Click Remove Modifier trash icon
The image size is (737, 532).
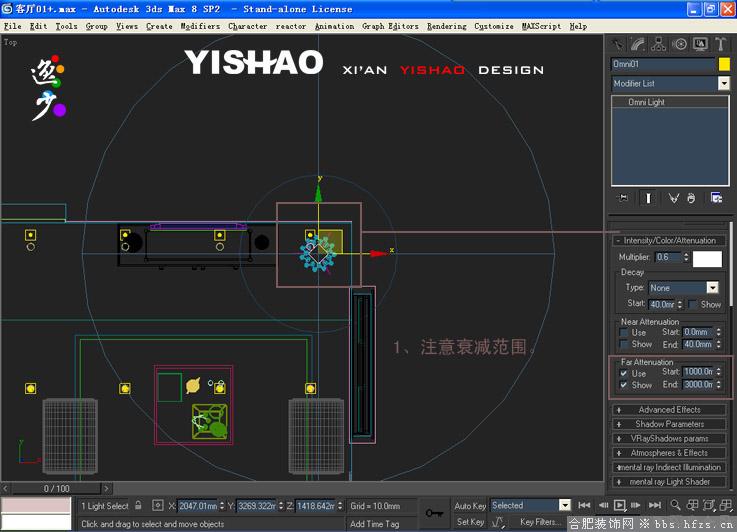pyautogui.click(x=691, y=198)
